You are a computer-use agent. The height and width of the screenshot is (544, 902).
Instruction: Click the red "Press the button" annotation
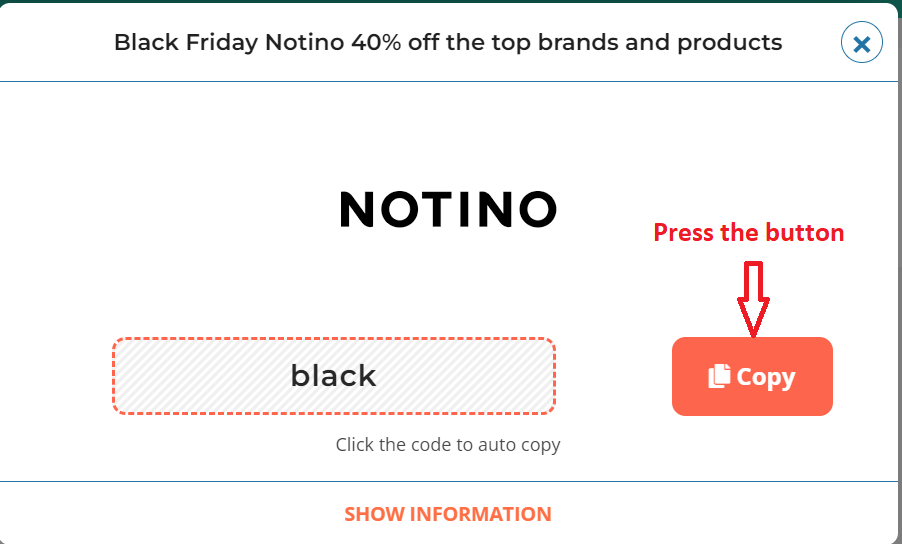click(x=748, y=232)
